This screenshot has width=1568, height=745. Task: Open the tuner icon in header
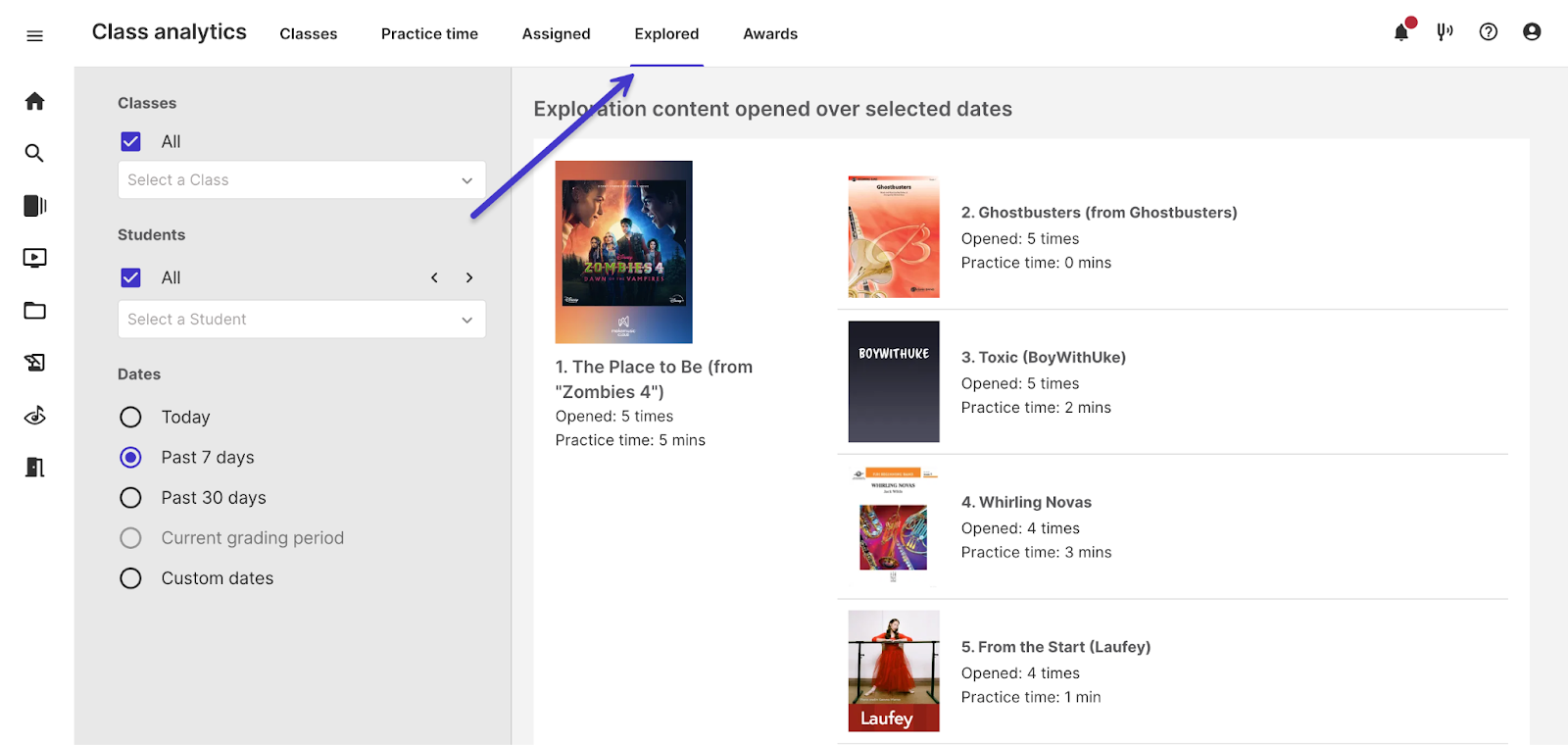(x=1445, y=32)
